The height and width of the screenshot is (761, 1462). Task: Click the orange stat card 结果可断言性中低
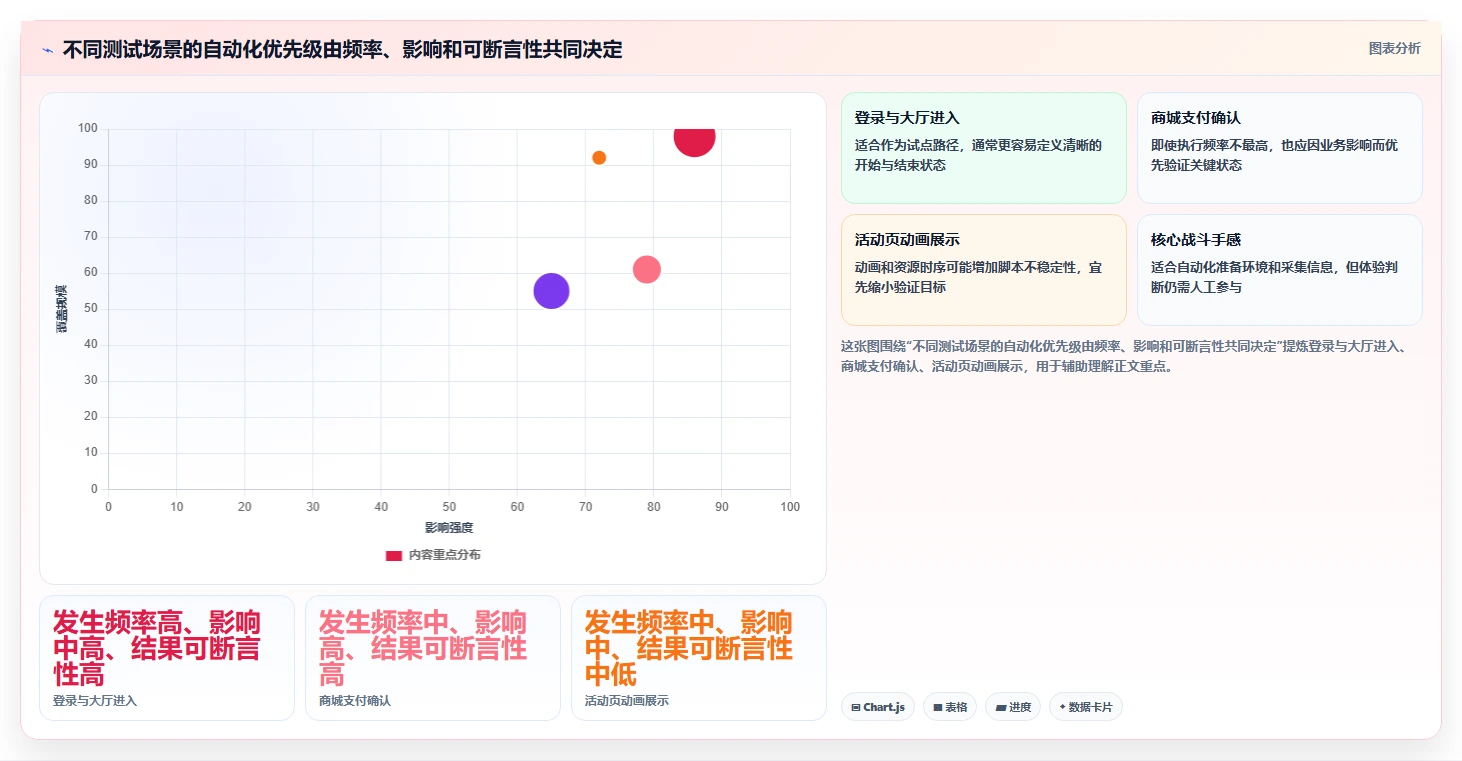tap(699, 658)
